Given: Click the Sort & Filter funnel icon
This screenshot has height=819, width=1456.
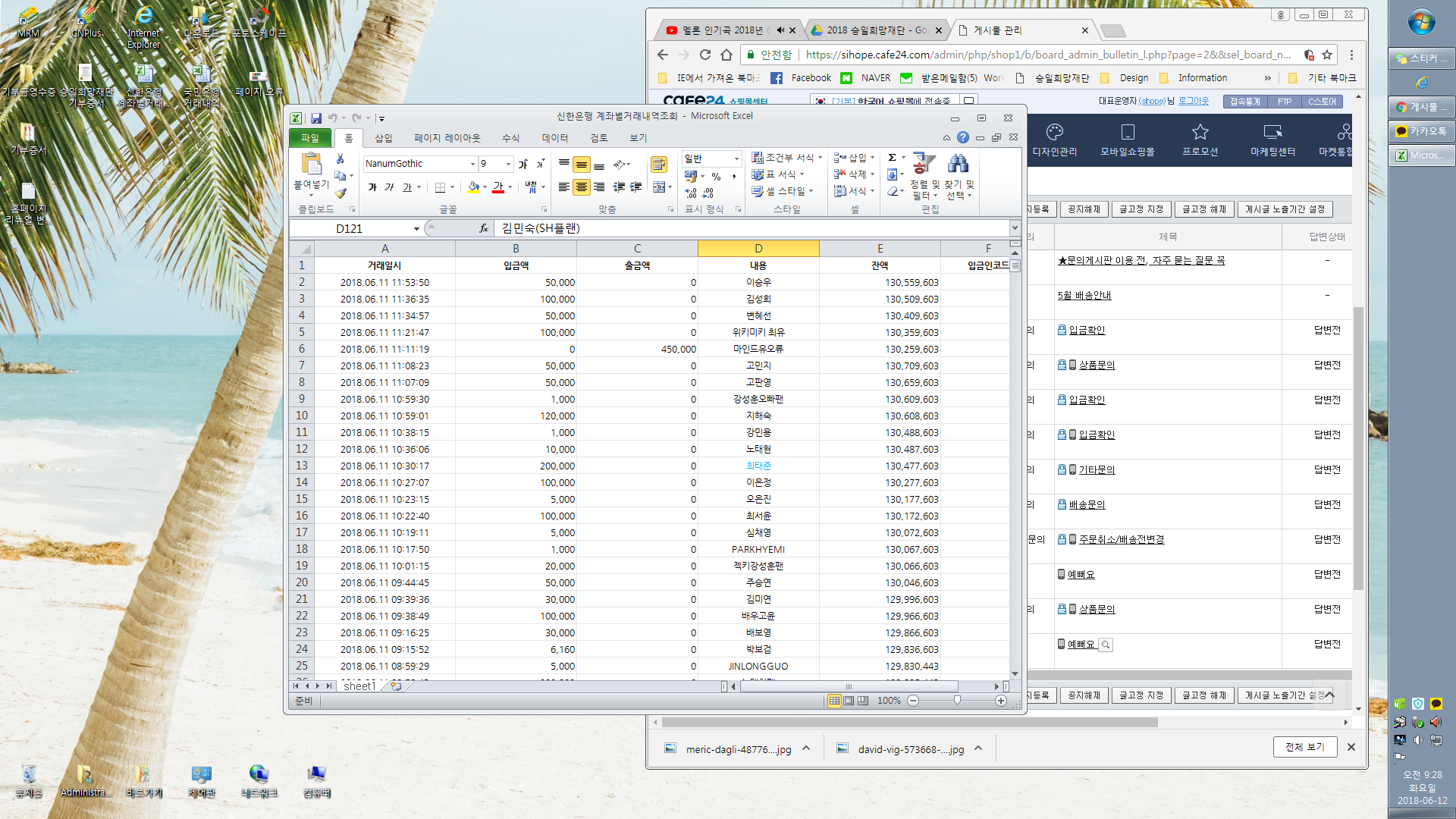Looking at the screenshot, I should pyautogui.click(x=923, y=164).
